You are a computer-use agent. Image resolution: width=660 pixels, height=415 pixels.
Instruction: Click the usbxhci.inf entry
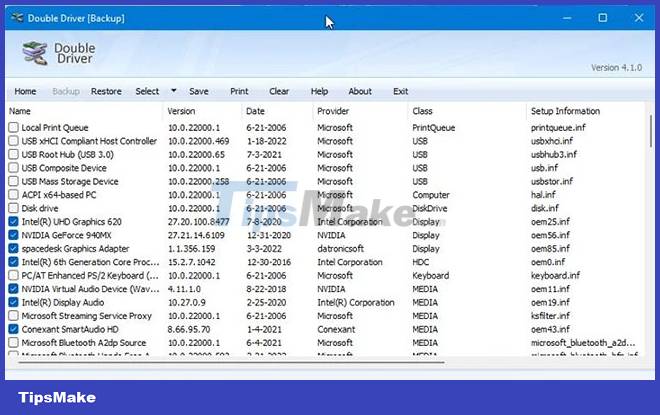click(552, 141)
